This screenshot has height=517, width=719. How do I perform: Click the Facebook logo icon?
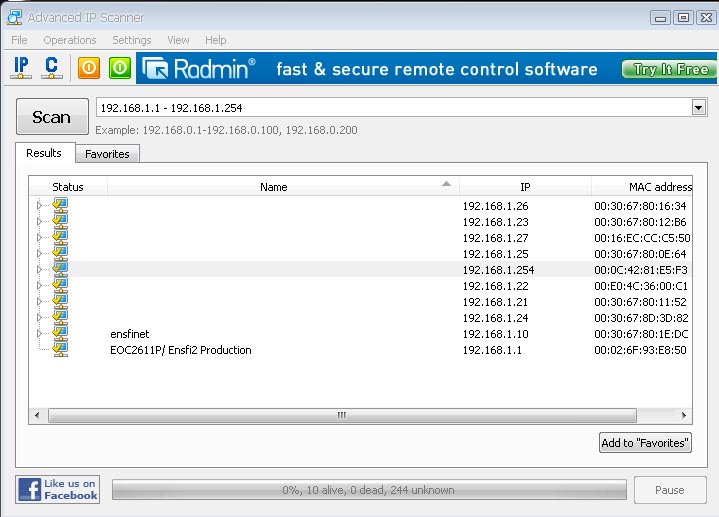(30, 489)
